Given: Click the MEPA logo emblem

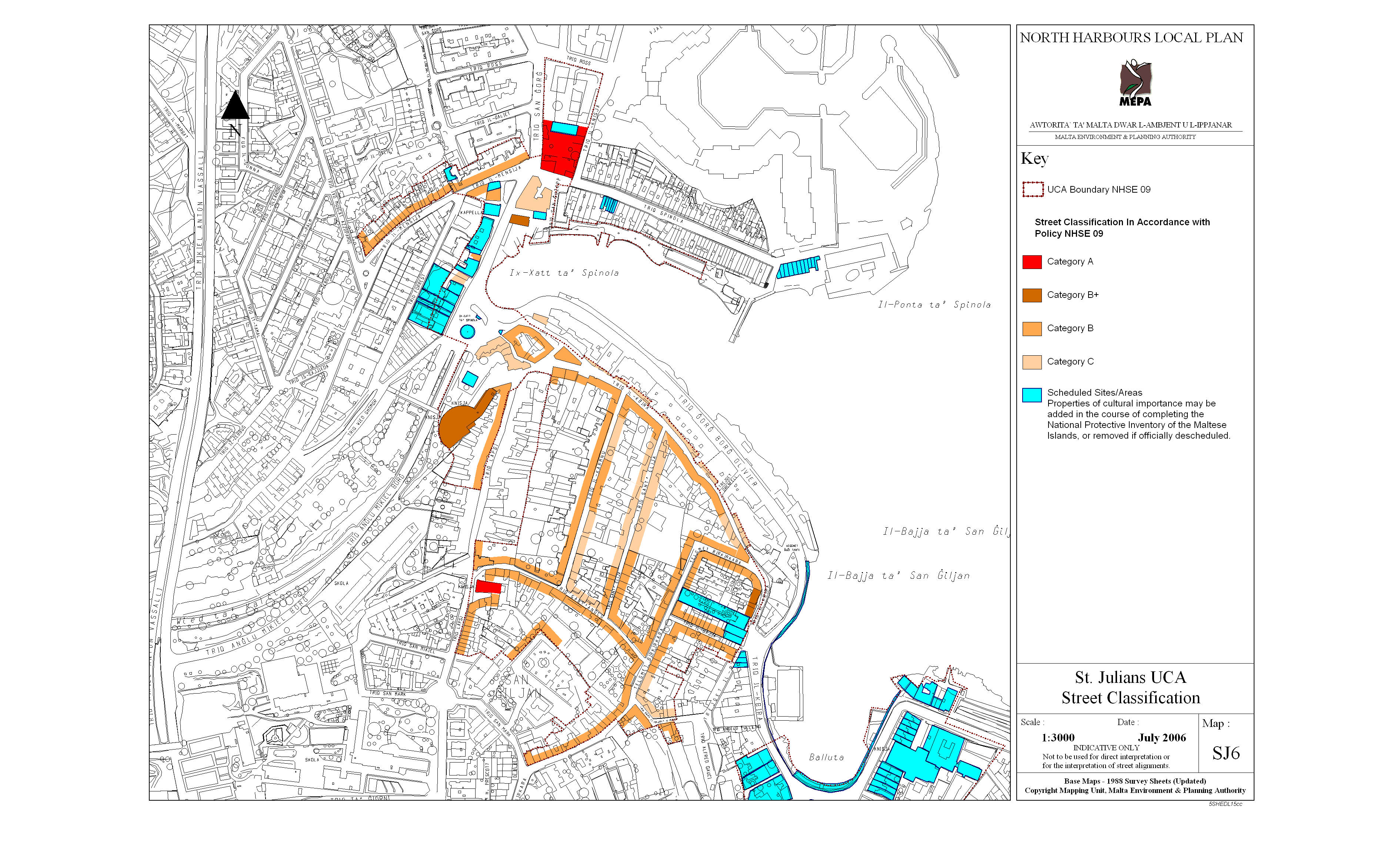Looking at the screenshot, I should point(1135,83).
